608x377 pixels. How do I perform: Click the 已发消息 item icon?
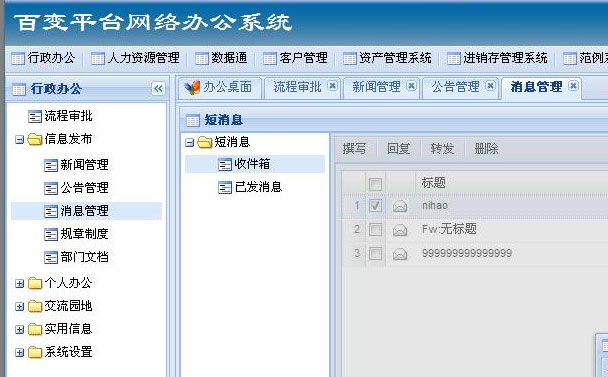(x=225, y=188)
